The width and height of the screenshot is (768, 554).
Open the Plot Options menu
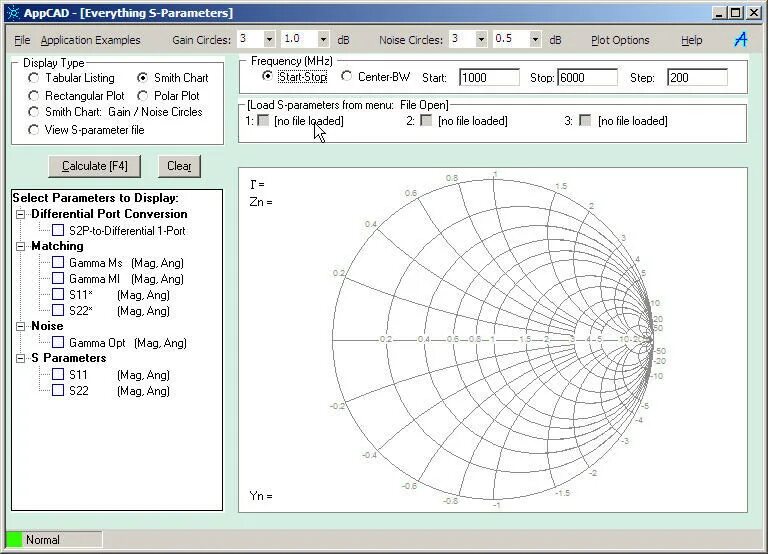click(x=620, y=40)
